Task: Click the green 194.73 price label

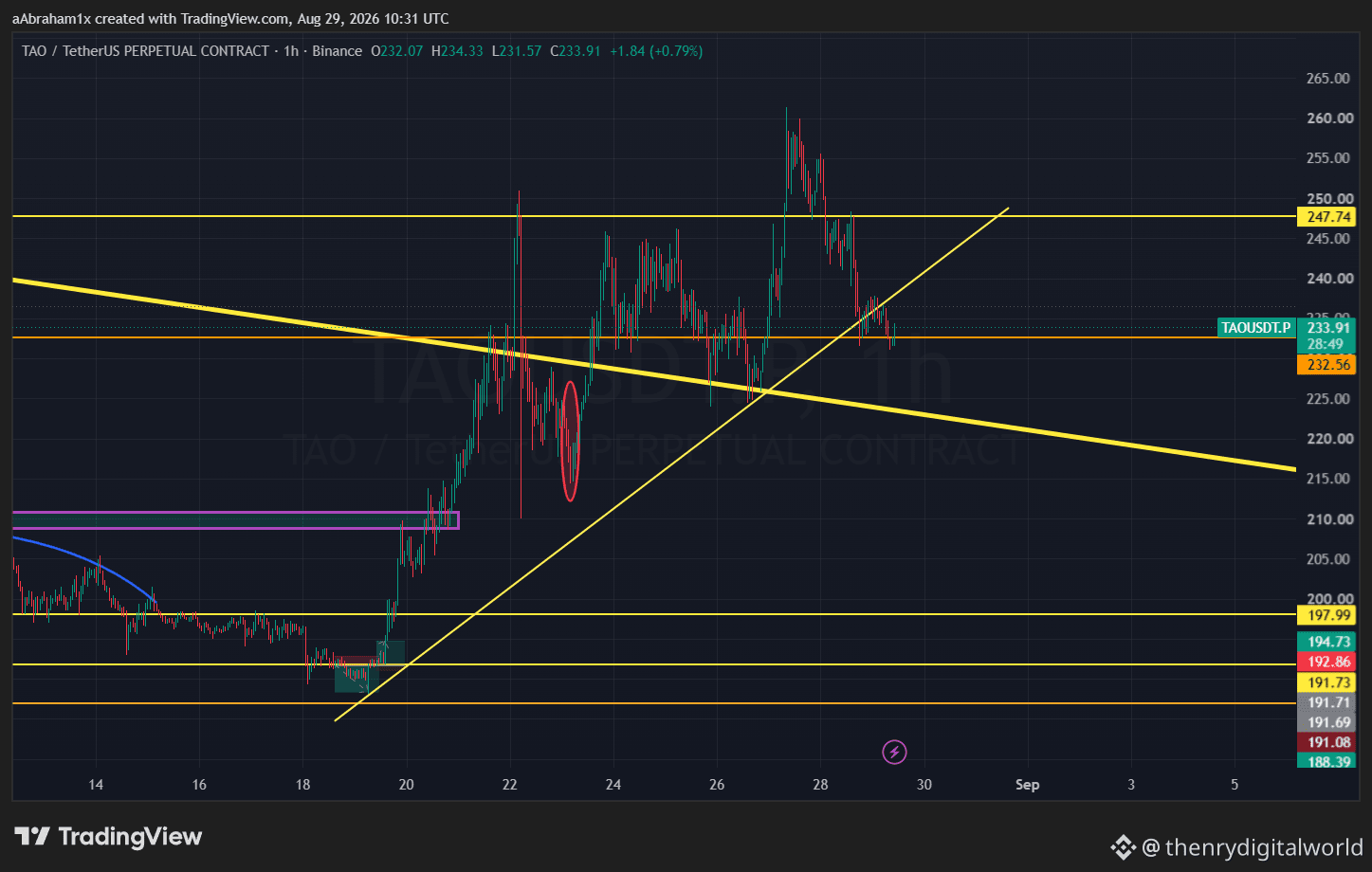Action: 1326,642
